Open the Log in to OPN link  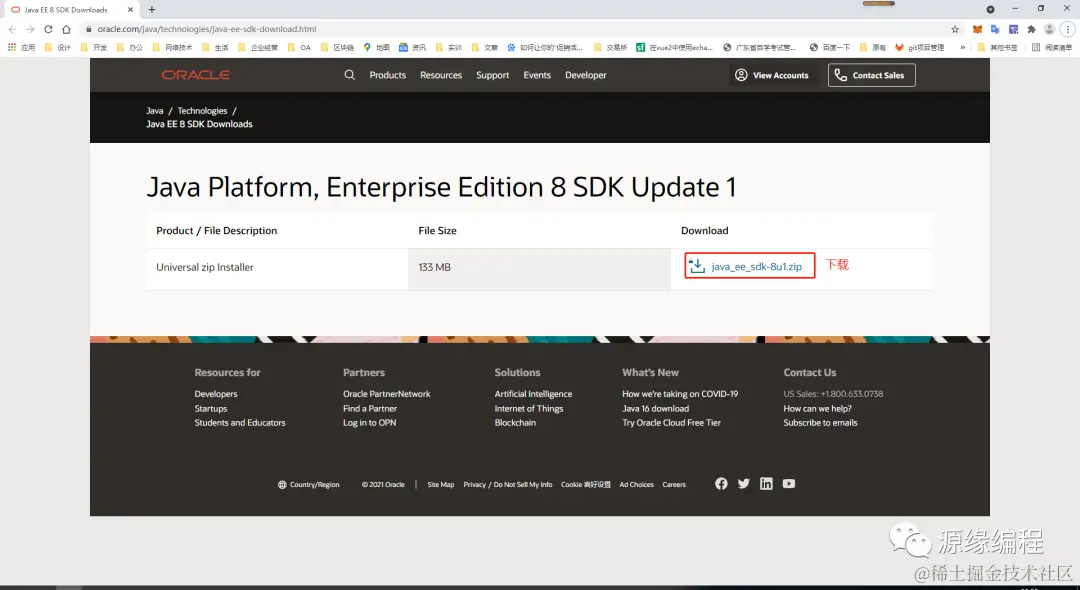tap(369, 423)
